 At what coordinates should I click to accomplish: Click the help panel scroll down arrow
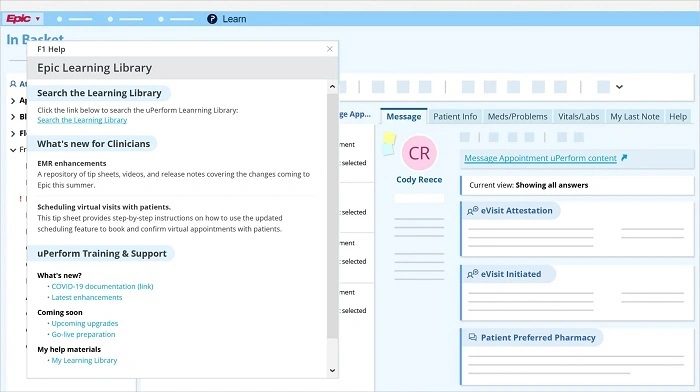(x=332, y=371)
